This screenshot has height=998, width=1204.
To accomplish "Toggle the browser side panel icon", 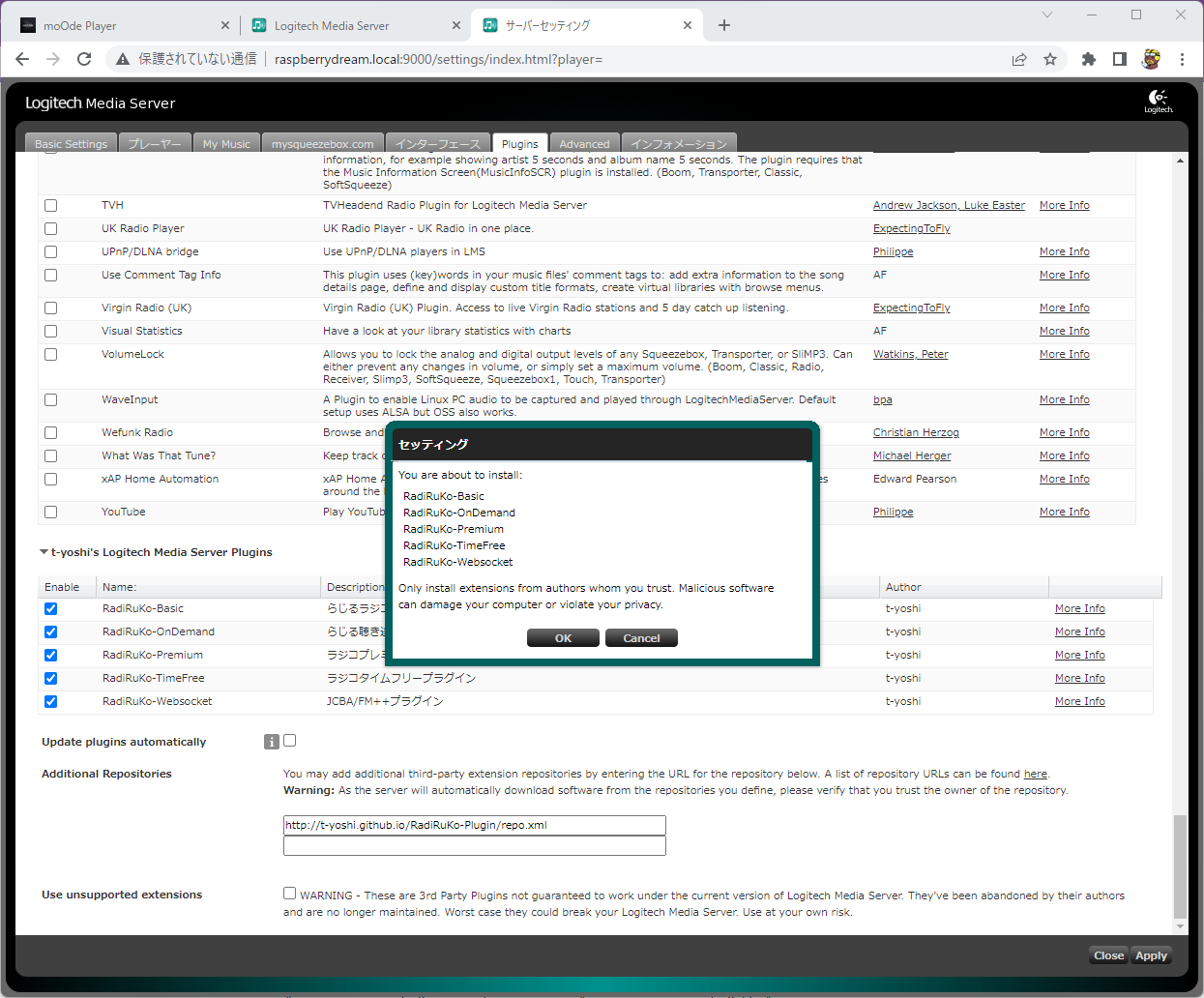I will (x=1120, y=59).
